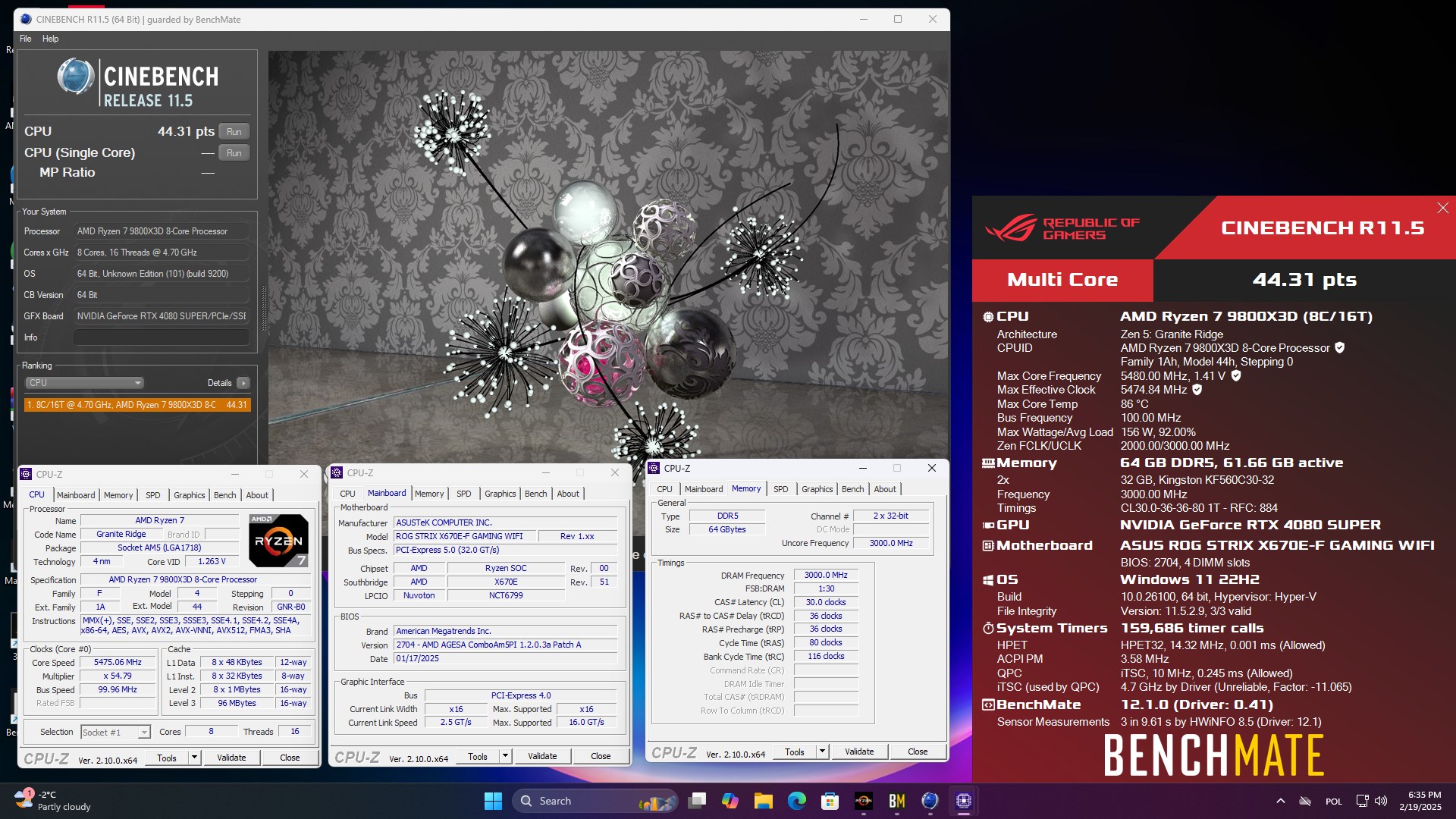Click the middle CPU-Z title bar icon
This screenshot has height=819, width=1456.
(337, 472)
